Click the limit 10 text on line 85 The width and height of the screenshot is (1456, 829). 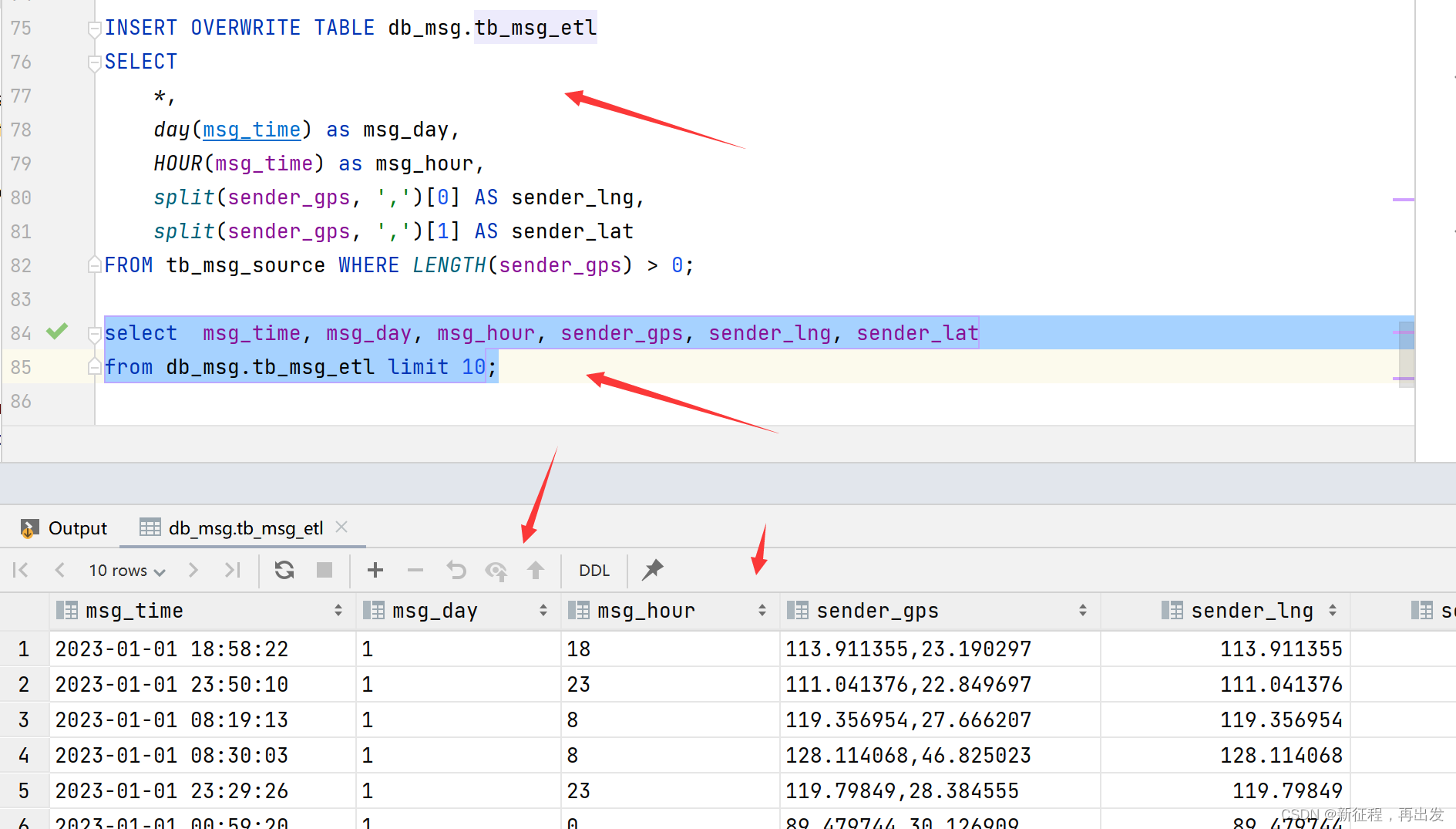click(436, 367)
